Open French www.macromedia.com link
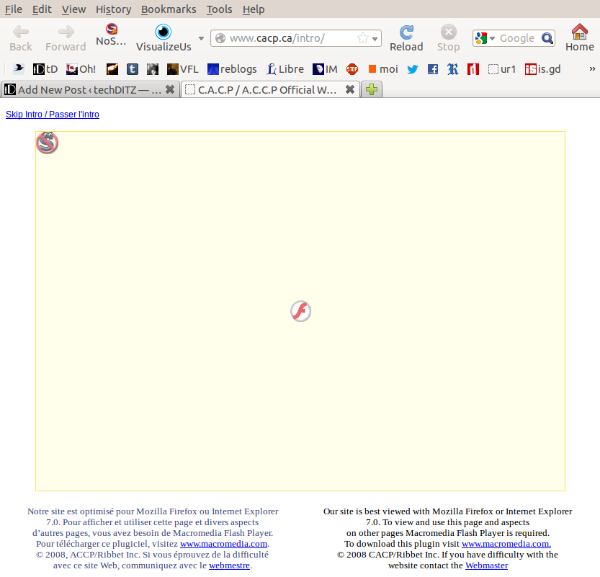 tap(223, 544)
